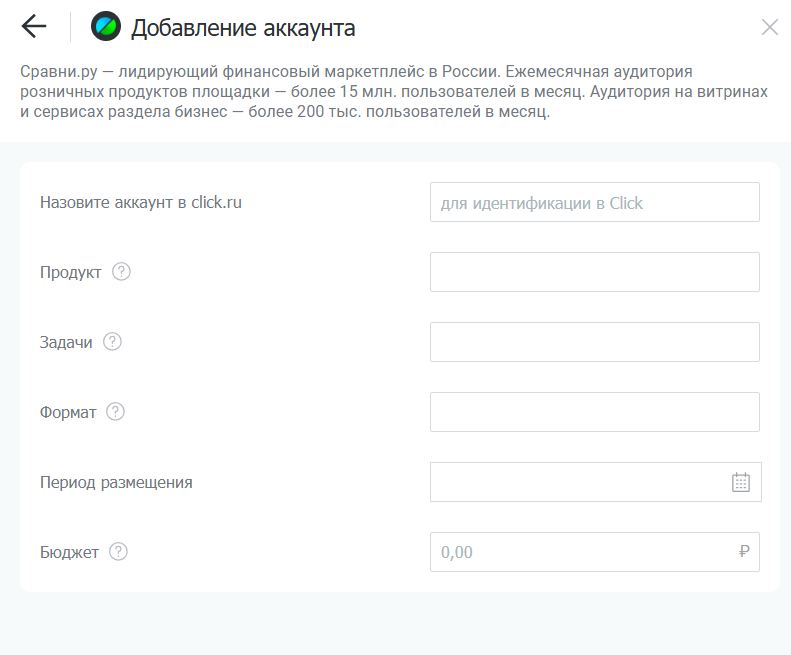Click the ruble sign in the budget field
Viewport: 791px width, 655px height.
pyautogui.click(x=744, y=552)
